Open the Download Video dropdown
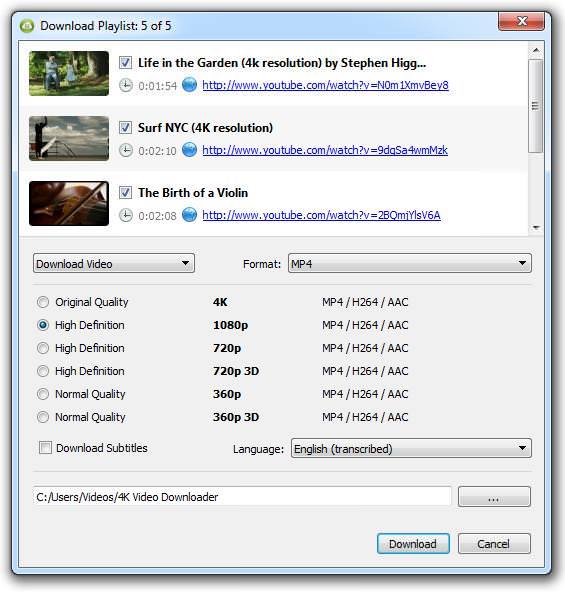565x600 pixels. coord(114,263)
